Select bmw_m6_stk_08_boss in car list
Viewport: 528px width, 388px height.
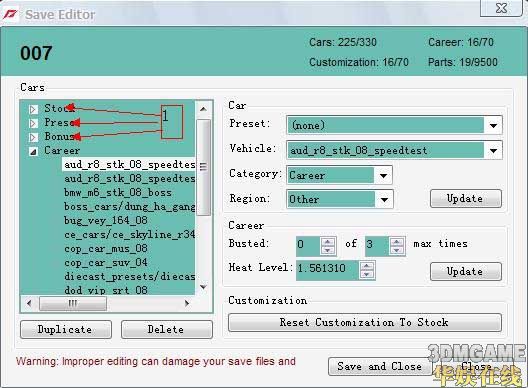click(118, 193)
